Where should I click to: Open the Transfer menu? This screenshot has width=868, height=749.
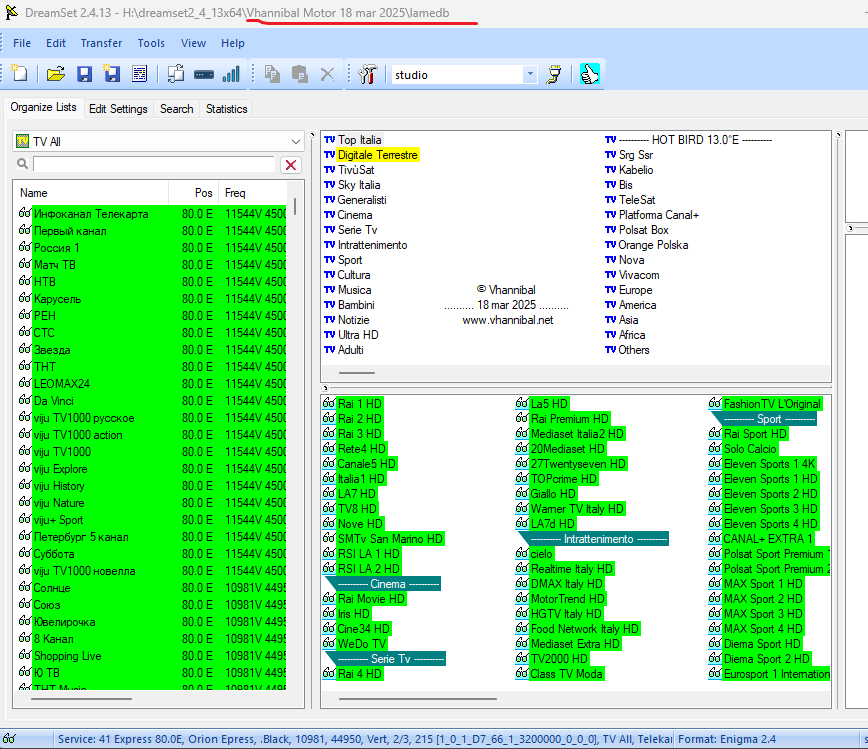(101, 43)
